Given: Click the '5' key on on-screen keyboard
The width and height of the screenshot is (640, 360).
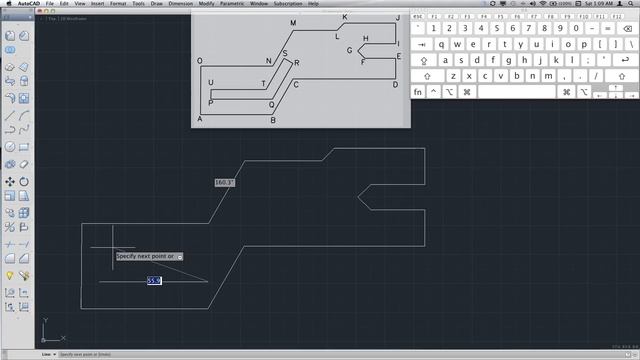Looking at the screenshot, I should (x=497, y=29).
